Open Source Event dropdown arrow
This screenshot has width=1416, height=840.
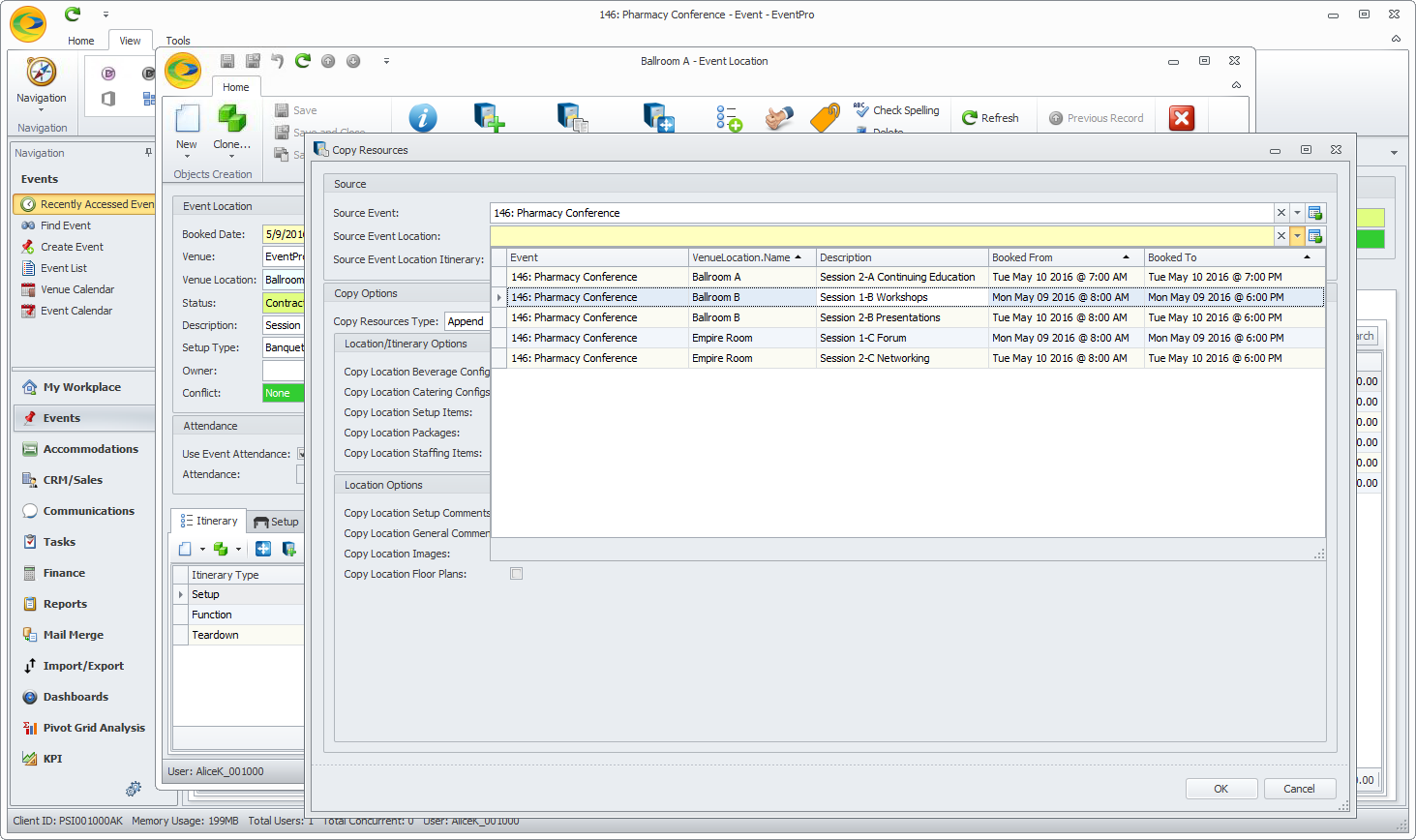pyautogui.click(x=1297, y=213)
